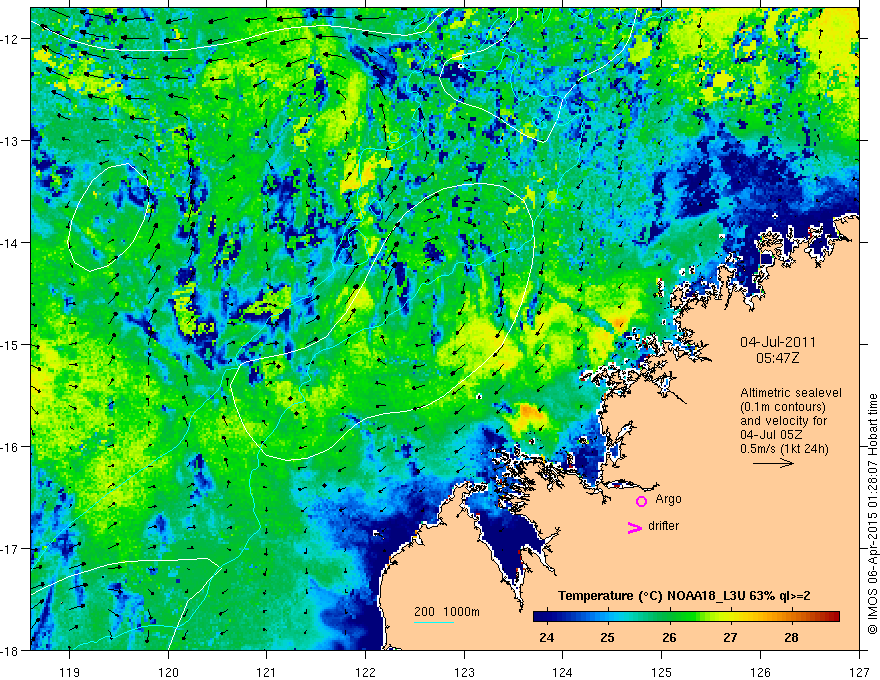Image resolution: width=880 pixels, height=680 pixels.
Task: Click the colorbar tick label 24
Action: pyautogui.click(x=546, y=637)
